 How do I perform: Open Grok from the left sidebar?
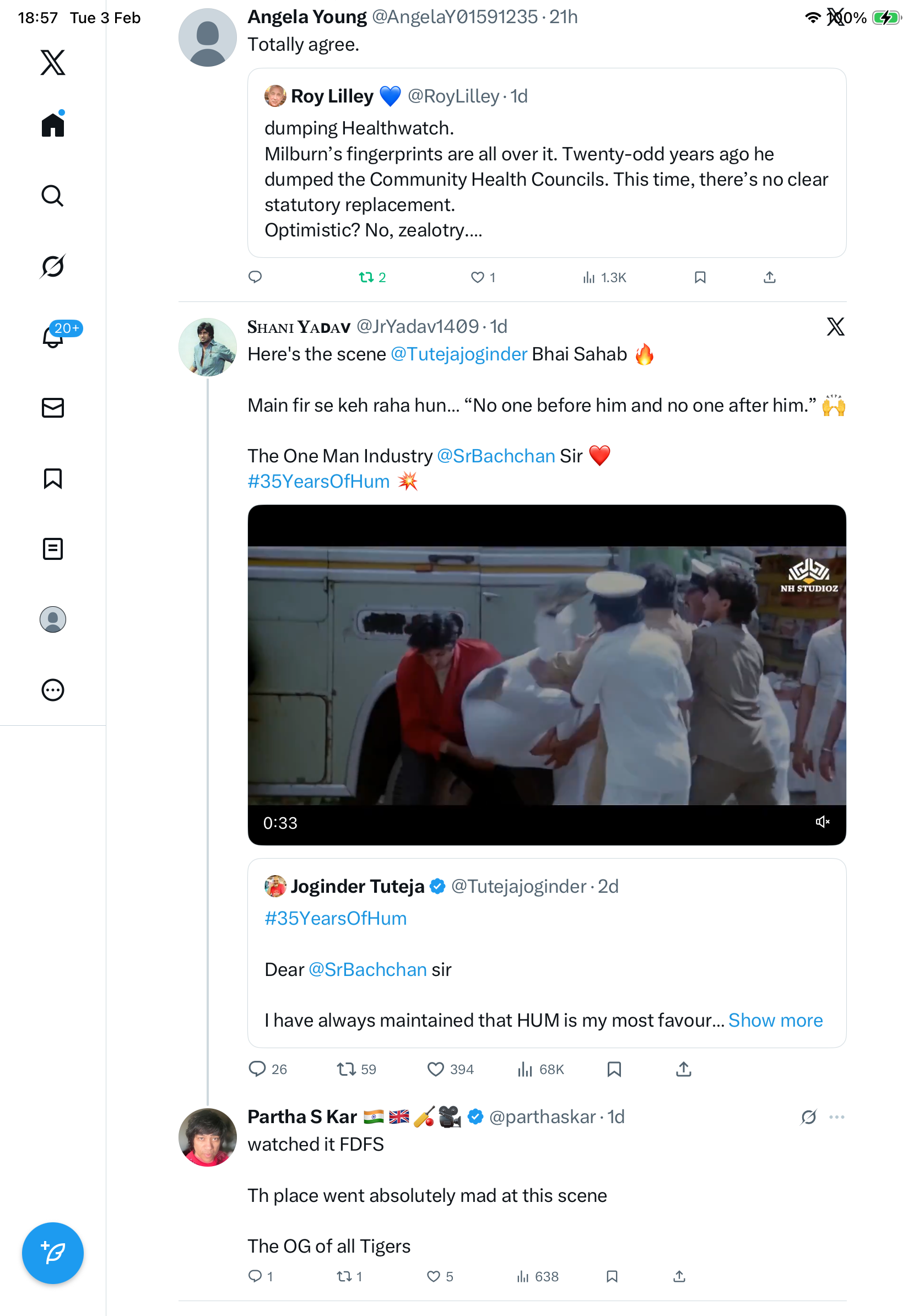tap(53, 267)
